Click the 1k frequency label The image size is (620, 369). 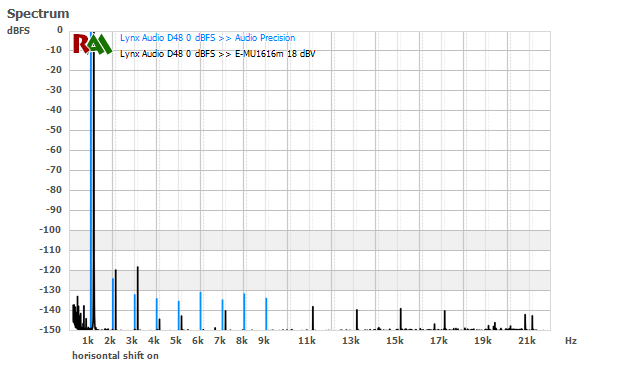tap(88, 341)
